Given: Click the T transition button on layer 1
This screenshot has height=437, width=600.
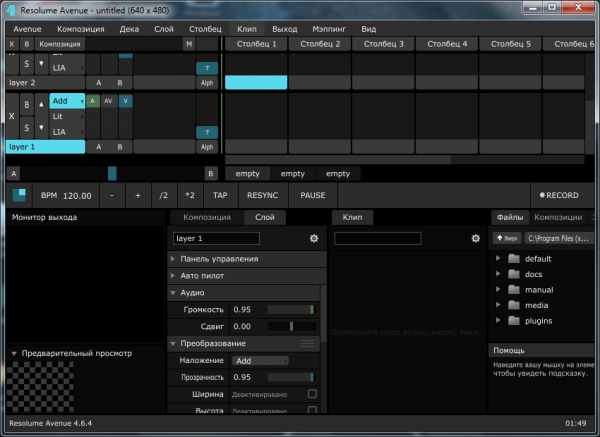Looking at the screenshot, I should point(207,132).
